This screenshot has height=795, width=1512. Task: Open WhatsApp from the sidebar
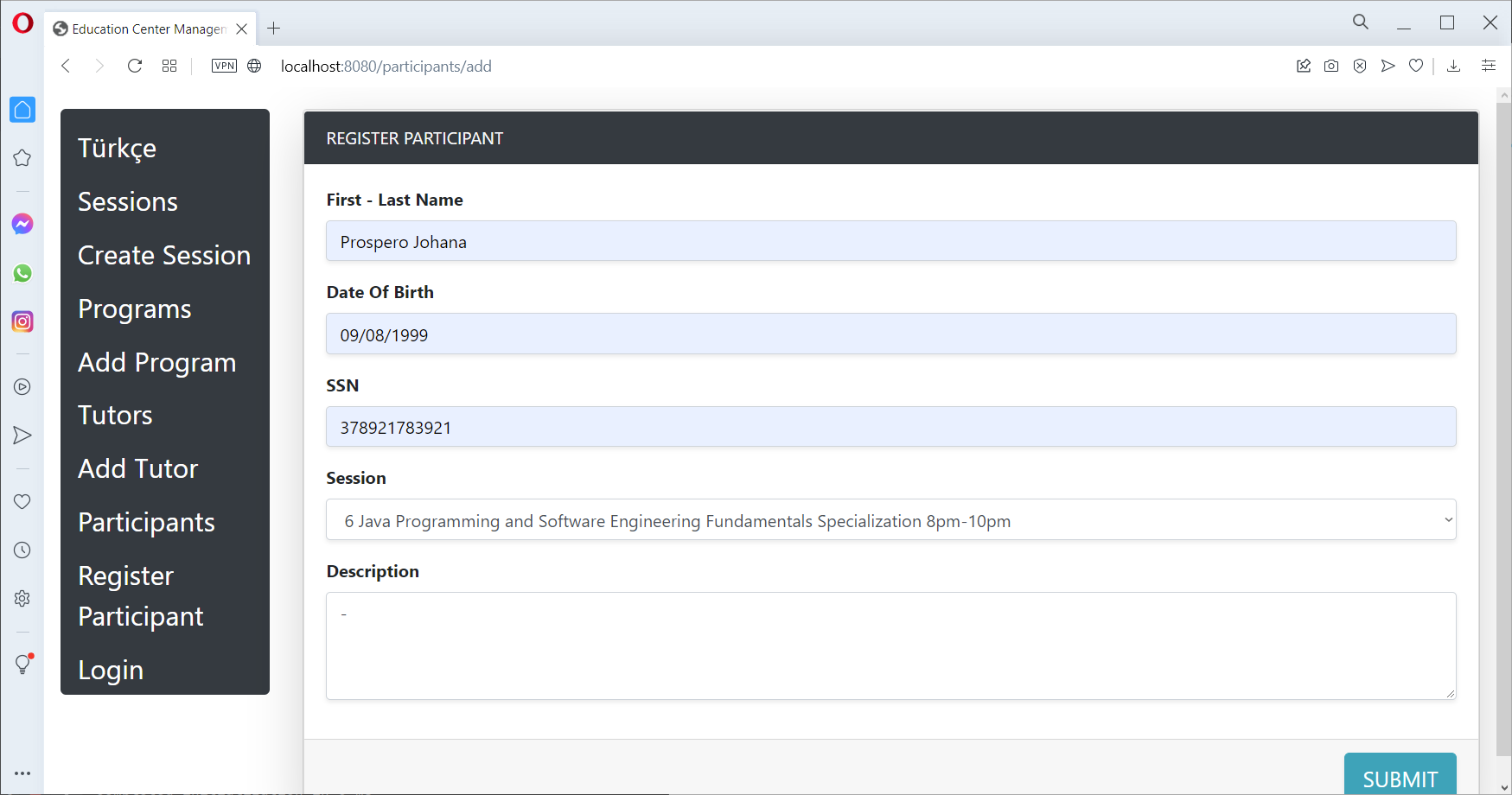click(22, 273)
